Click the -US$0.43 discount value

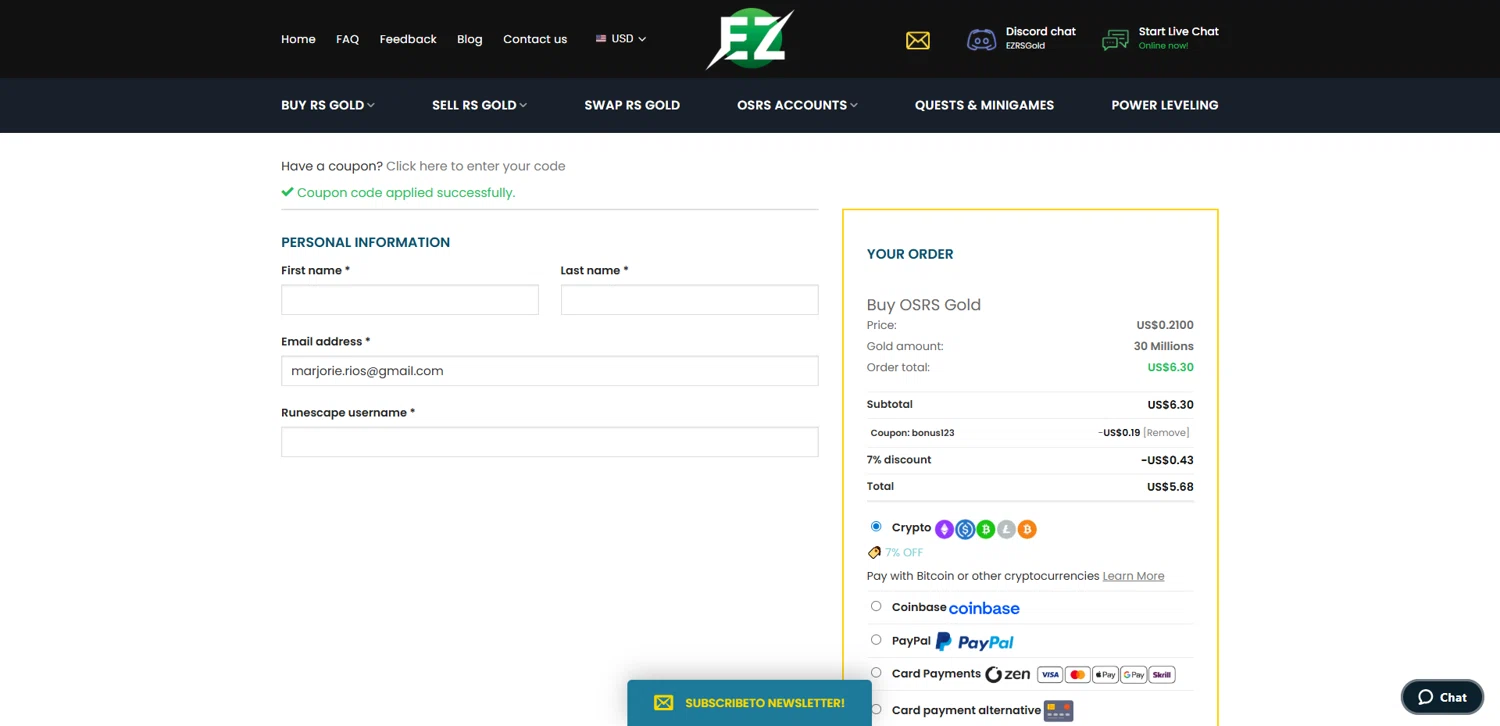1167,460
